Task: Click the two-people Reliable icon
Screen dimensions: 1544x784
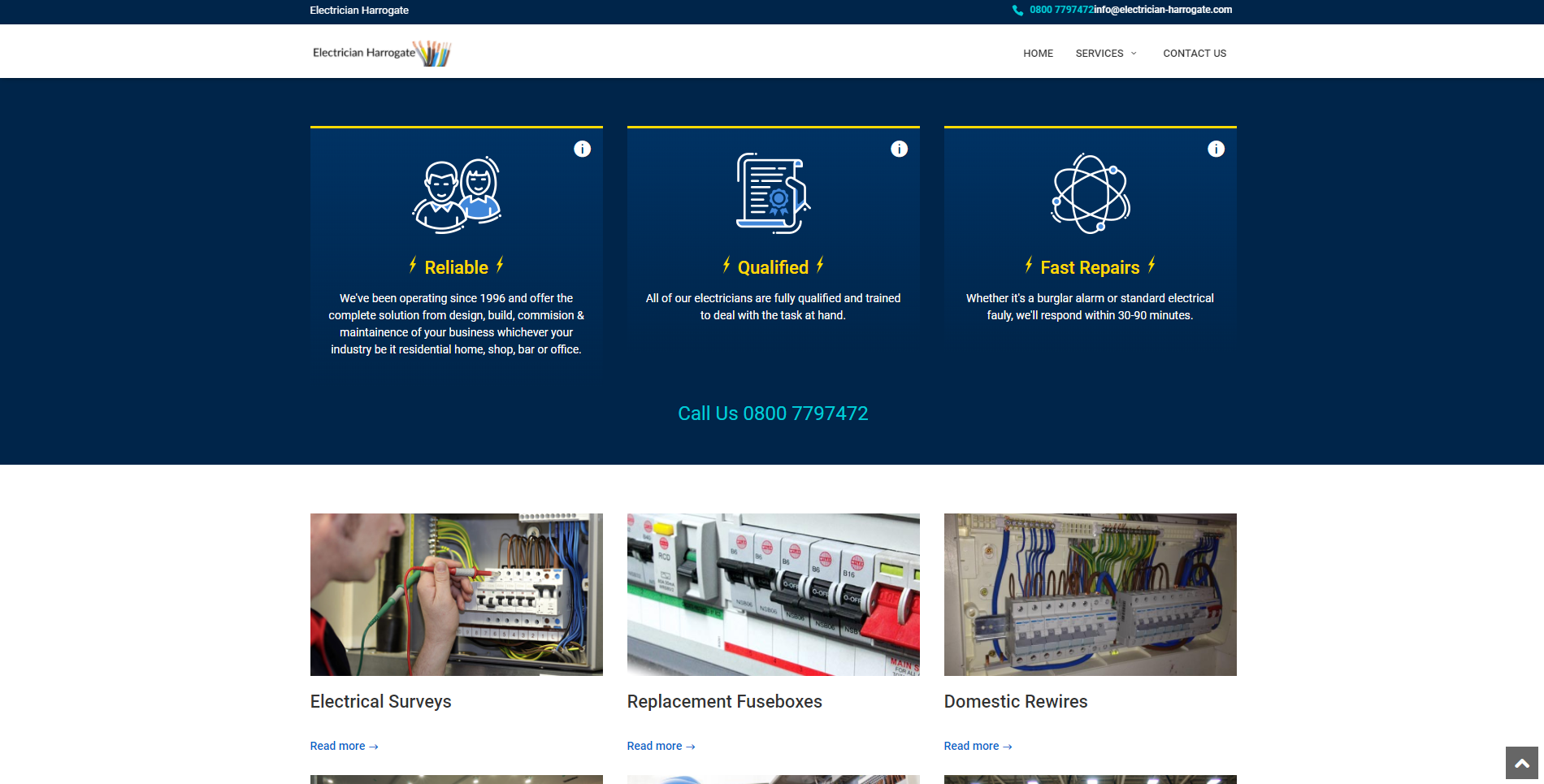Action: (x=456, y=195)
